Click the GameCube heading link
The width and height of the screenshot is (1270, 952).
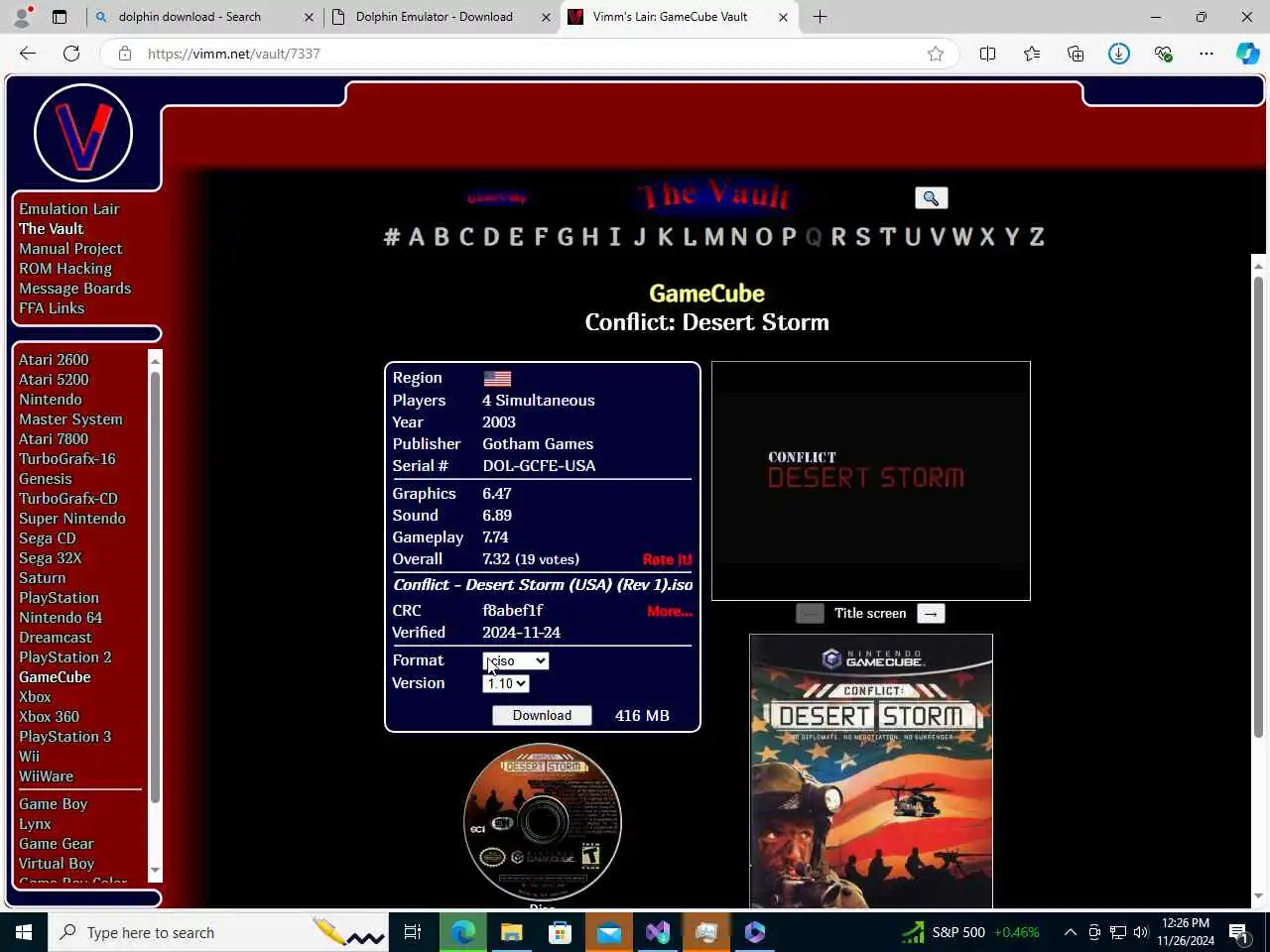(706, 294)
